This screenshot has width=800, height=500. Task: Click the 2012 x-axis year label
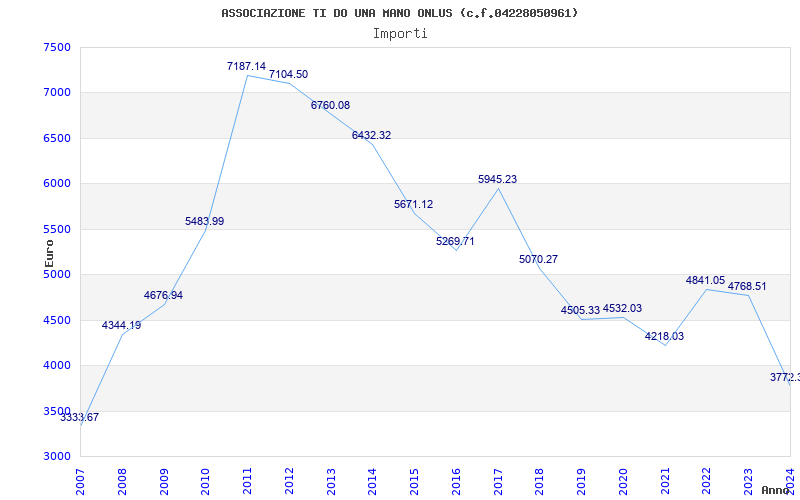[289, 482]
